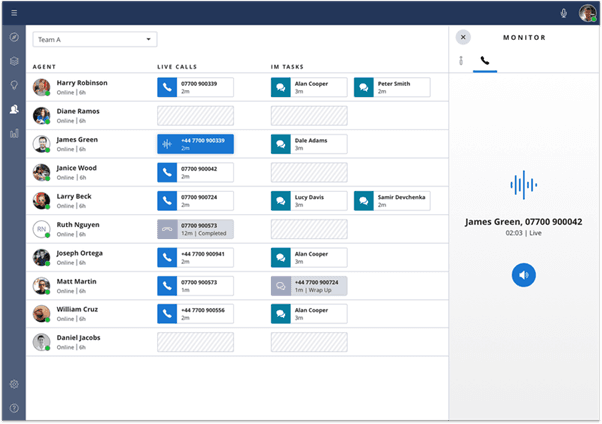Click the microphone icon in top bar
The image size is (602, 424).
564,13
